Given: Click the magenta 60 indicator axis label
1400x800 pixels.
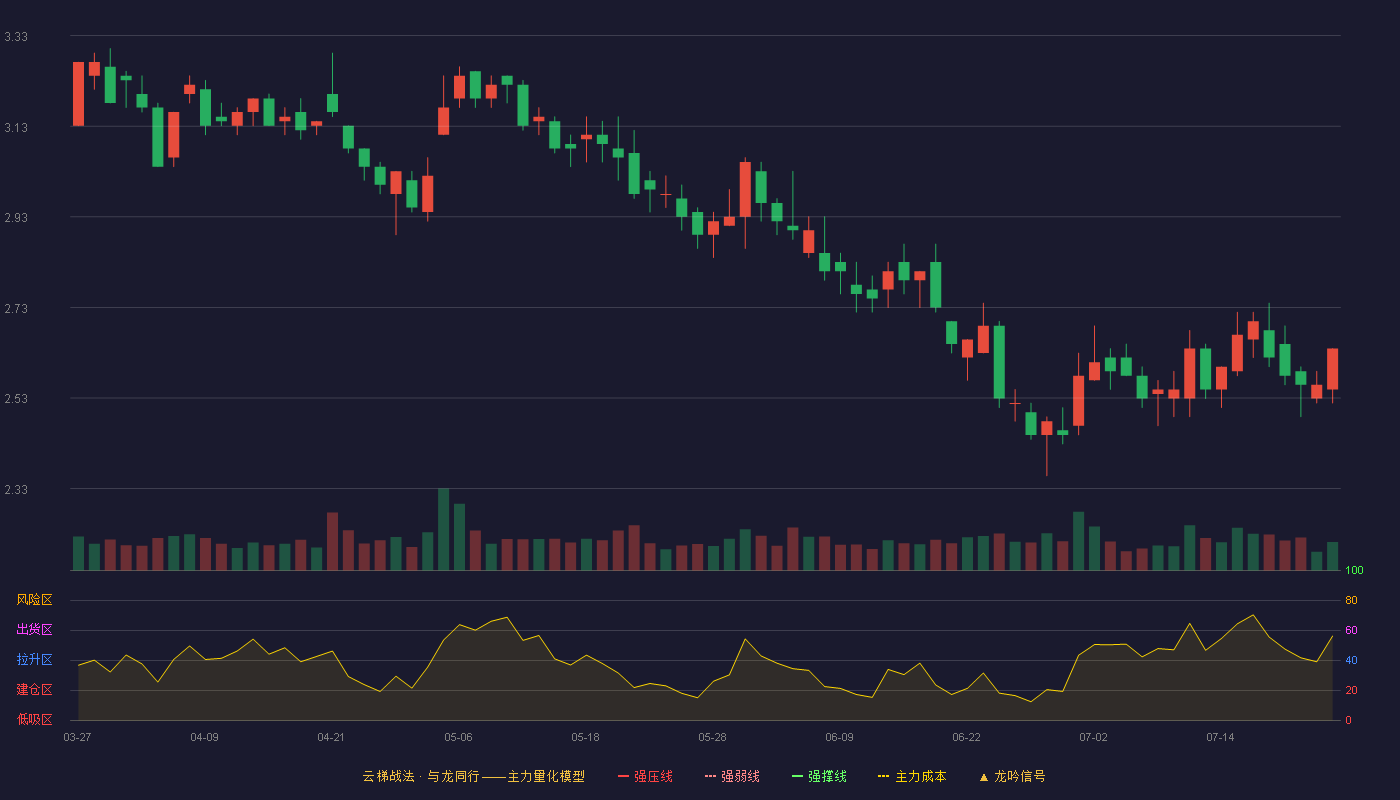Looking at the screenshot, I should point(1351,631).
